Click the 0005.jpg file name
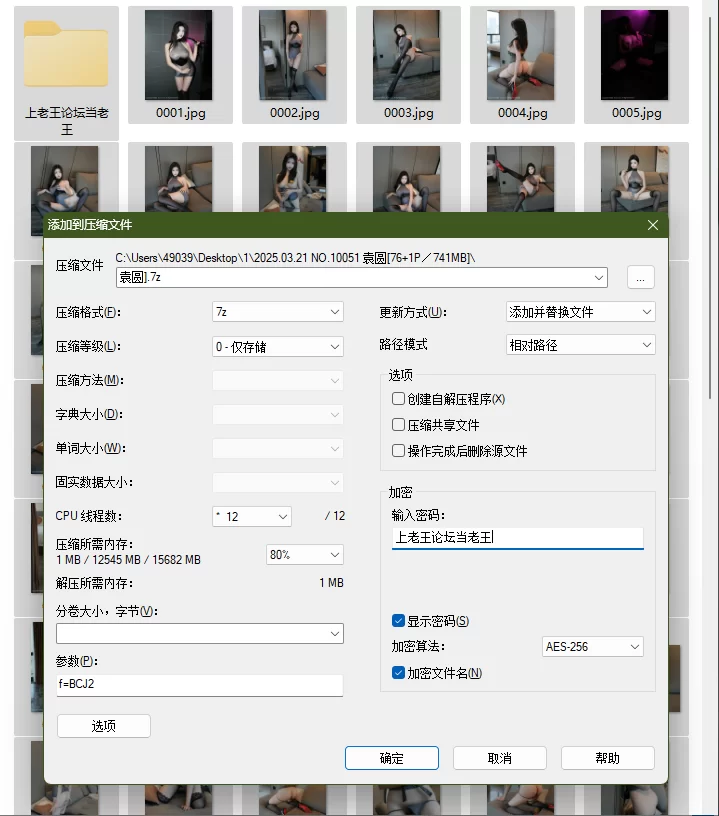This screenshot has width=719, height=816. coord(636,112)
